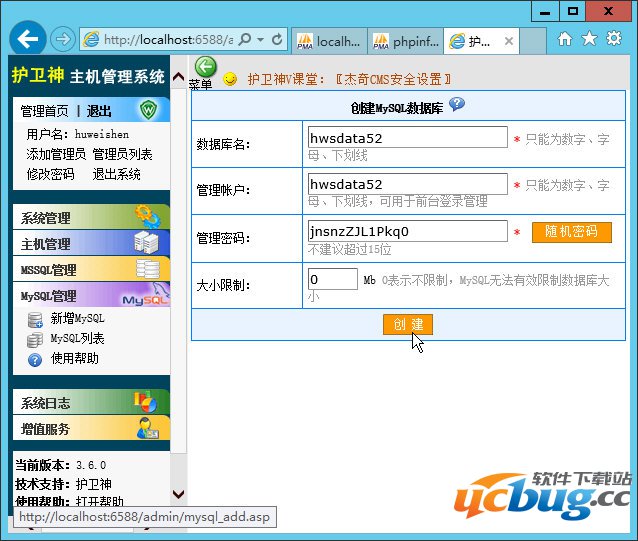Click the 管理密码 input field
This screenshot has width=638, height=541.
(x=408, y=231)
